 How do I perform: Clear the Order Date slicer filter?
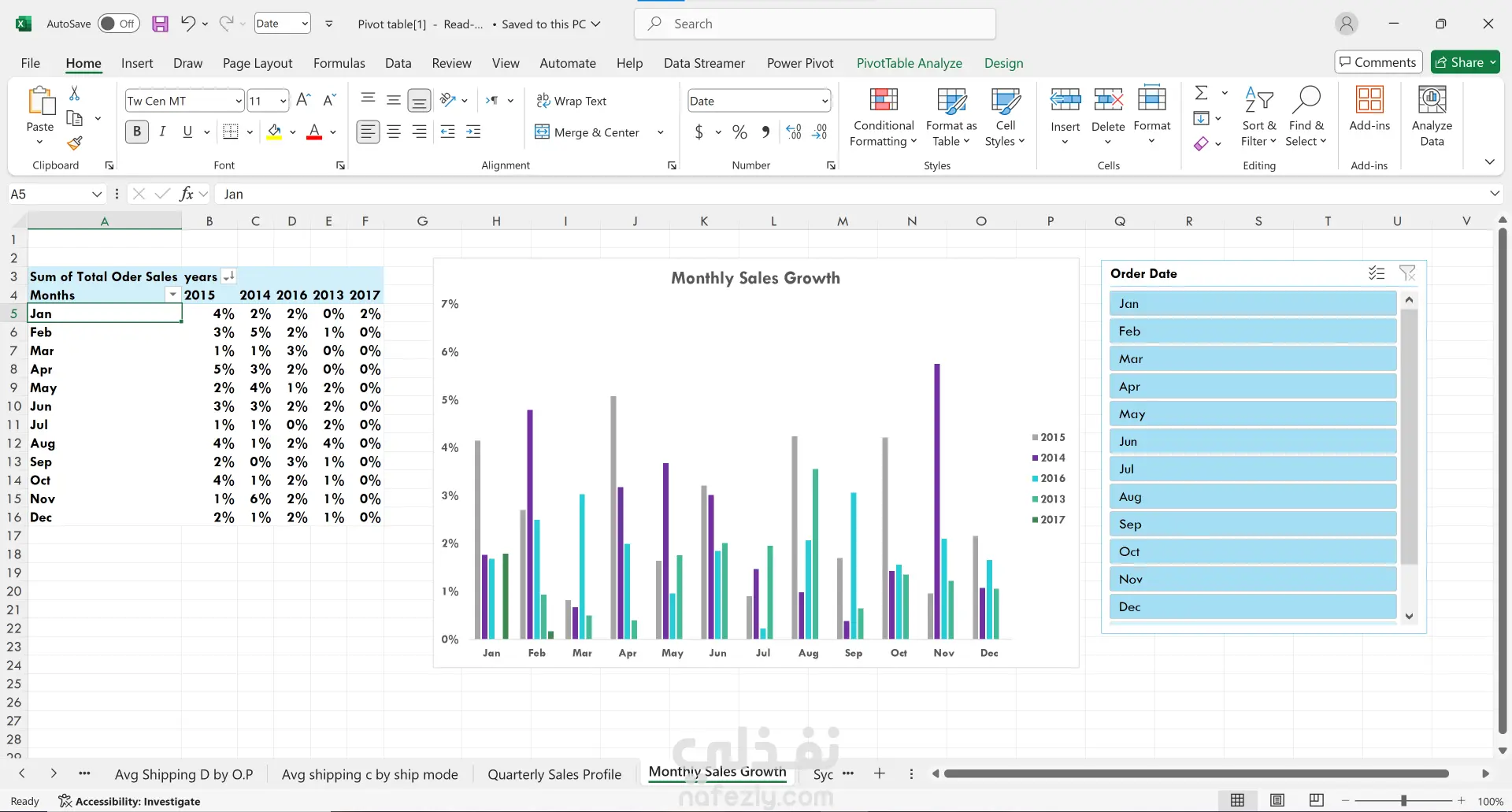point(1406,273)
